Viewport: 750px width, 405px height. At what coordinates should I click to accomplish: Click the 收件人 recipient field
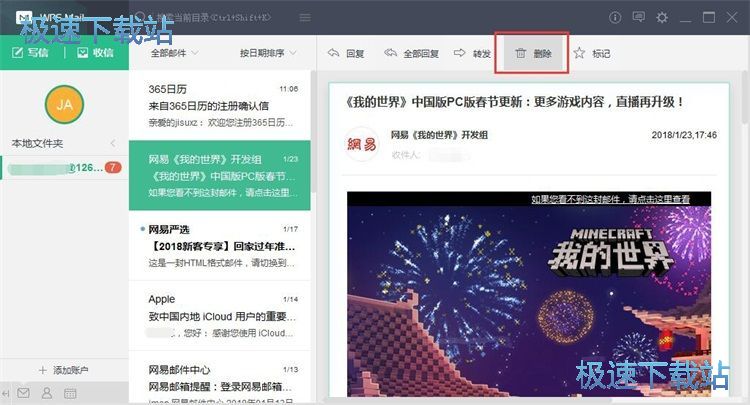(430, 155)
